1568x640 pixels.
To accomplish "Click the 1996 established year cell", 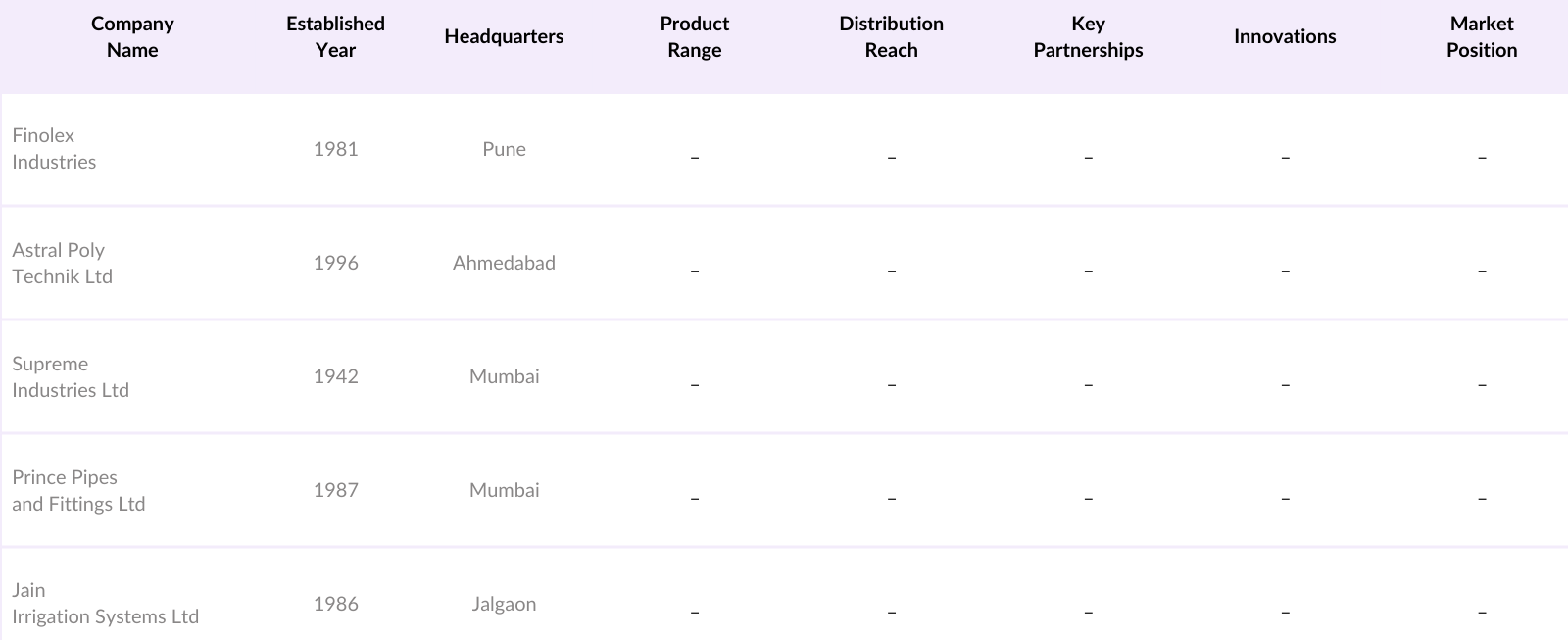I will [335, 263].
